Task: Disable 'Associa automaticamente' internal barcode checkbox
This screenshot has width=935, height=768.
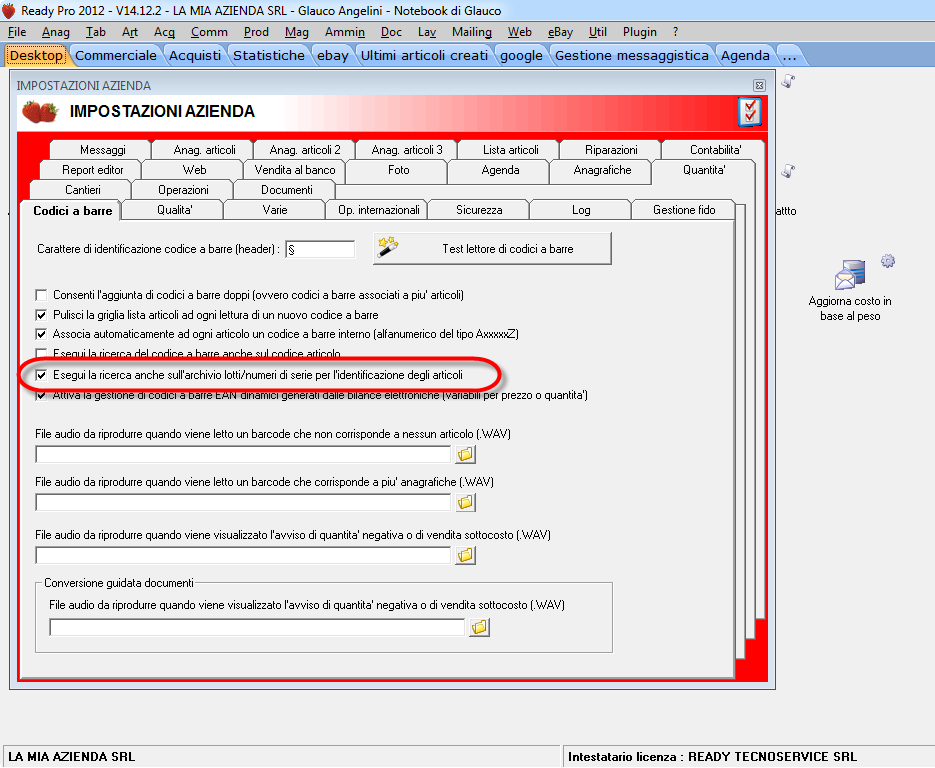Action: click(41, 334)
